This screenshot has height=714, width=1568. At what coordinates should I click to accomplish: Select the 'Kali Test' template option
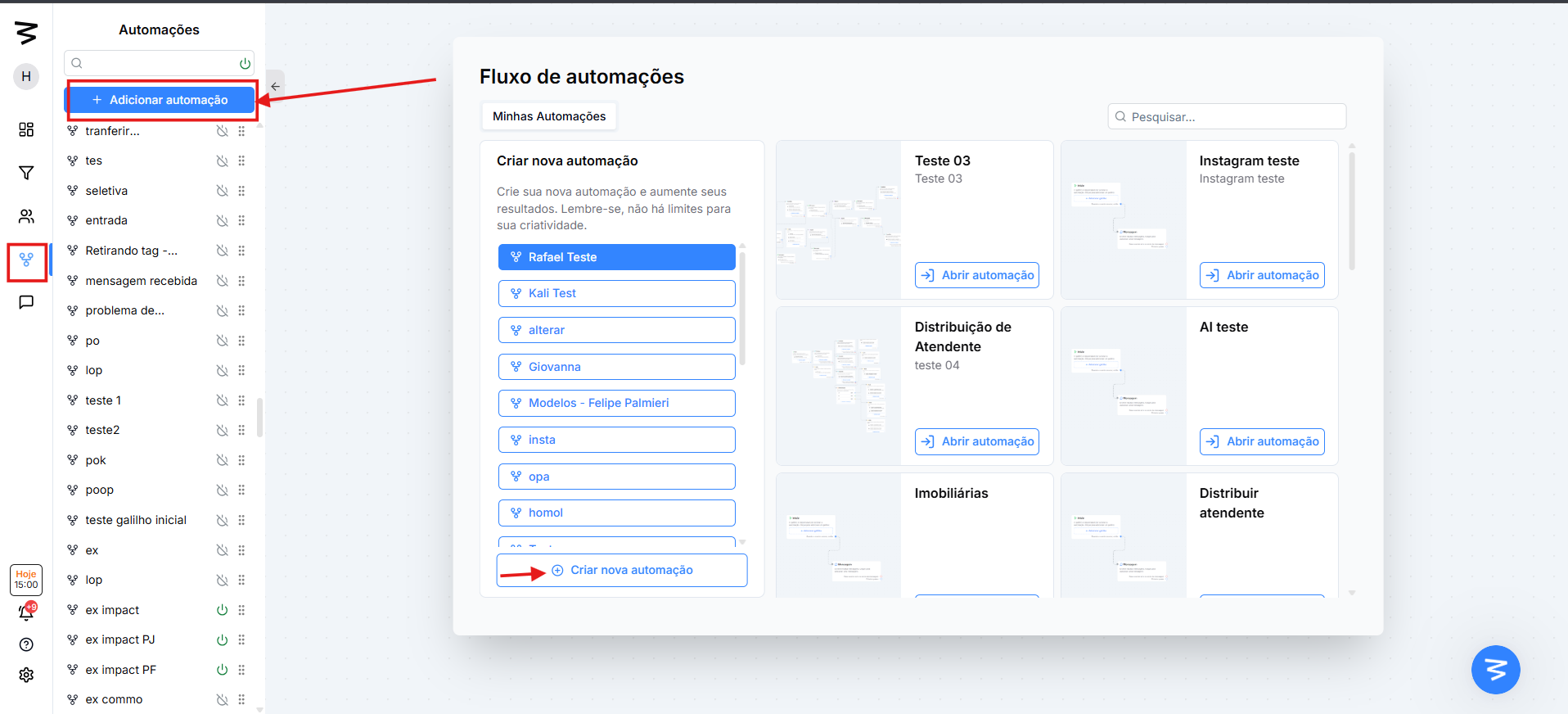(x=616, y=293)
